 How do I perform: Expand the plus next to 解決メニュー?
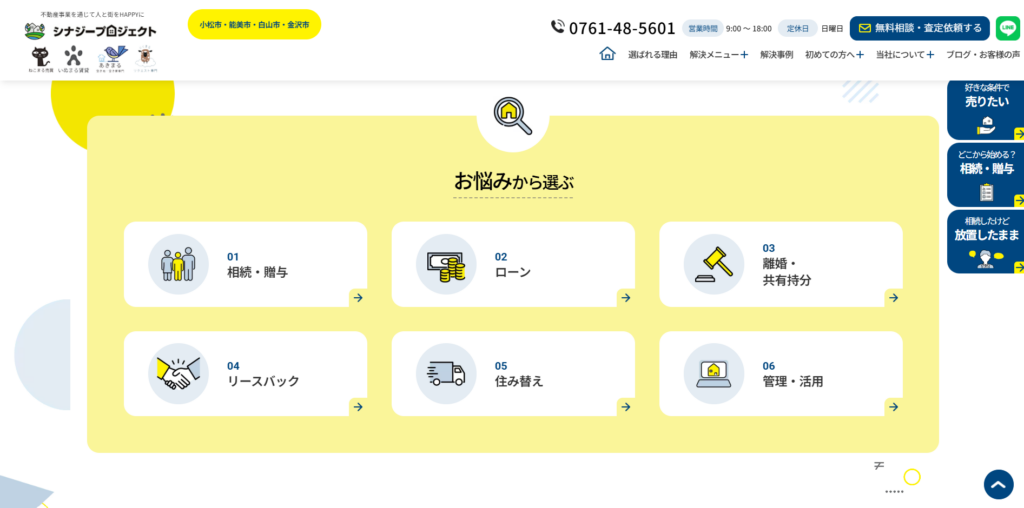[x=744, y=55]
